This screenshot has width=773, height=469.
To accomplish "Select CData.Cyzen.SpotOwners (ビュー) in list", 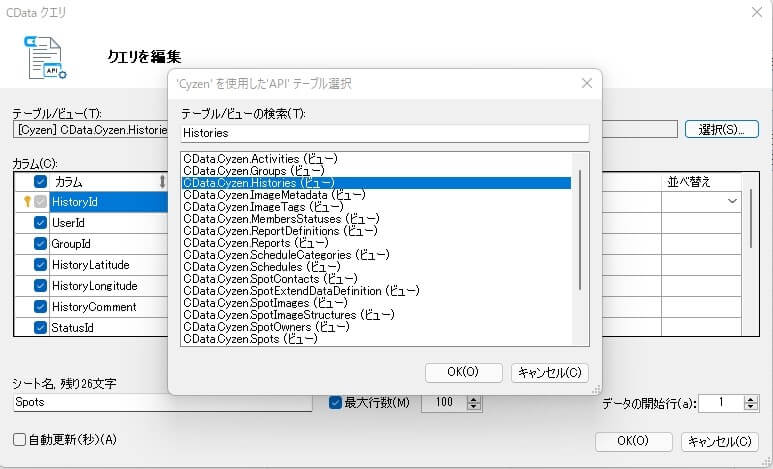I will tap(376, 326).
